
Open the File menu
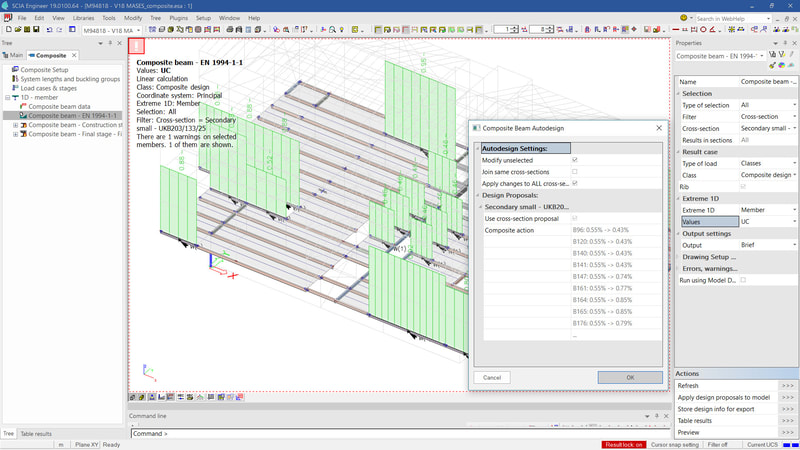pos(22,18)
